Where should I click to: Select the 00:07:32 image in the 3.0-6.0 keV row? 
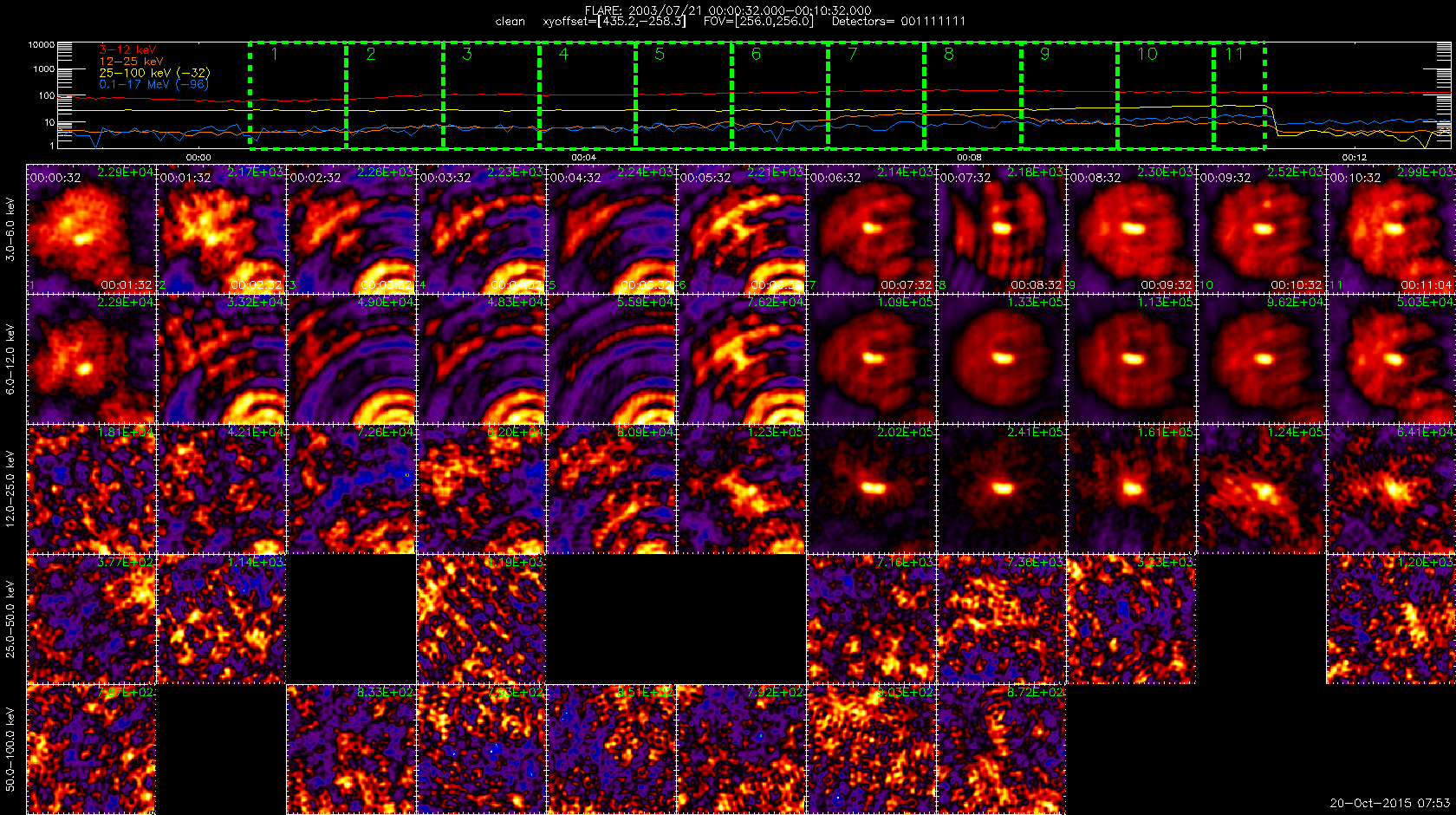tap(1001, 229)
